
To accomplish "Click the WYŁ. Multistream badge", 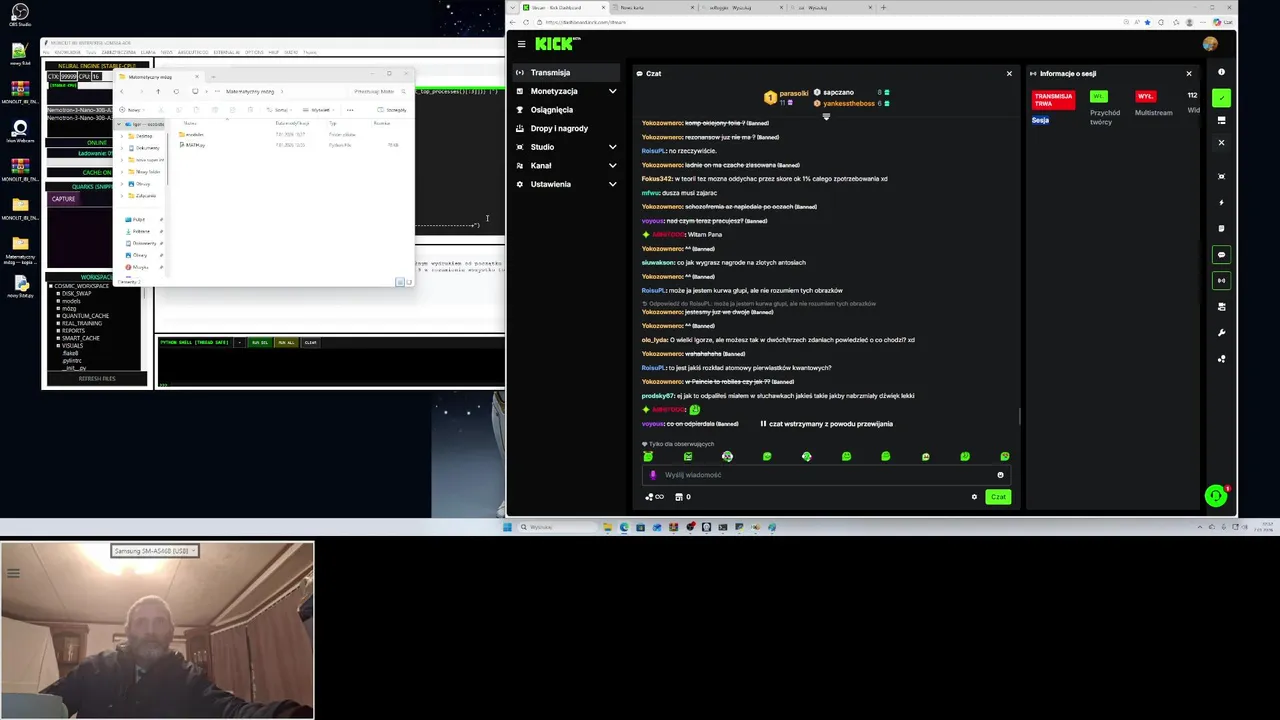I will pyautogui.click(x=1146, y=96).
